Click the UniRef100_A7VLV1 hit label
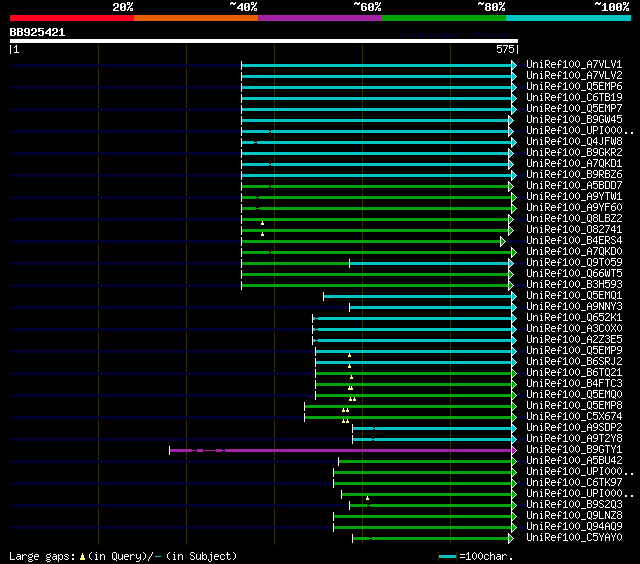 pyautogui.click(x=574, y=64)
